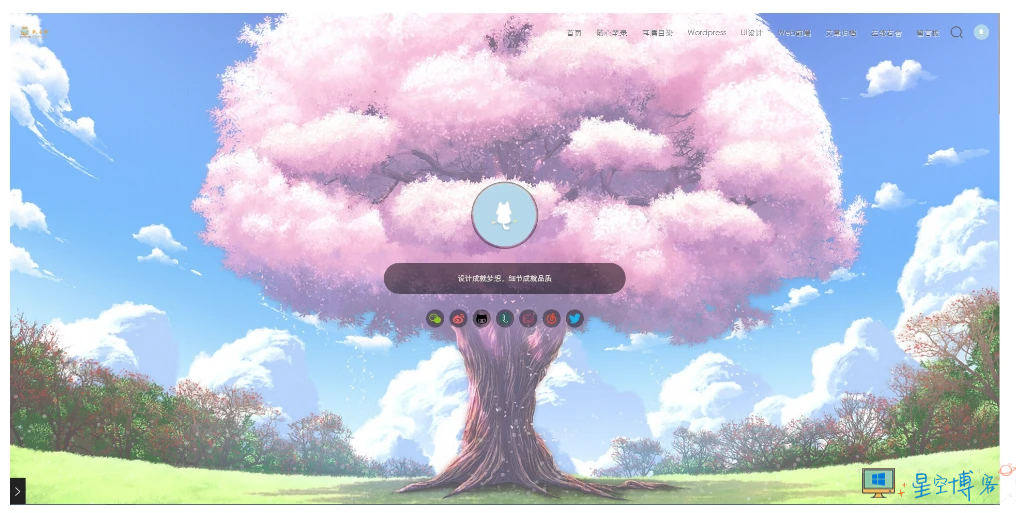1021x513 pixels.
Task: Open the Twitter bird icon
Action: pyautogui.click(x=574, y=318)
